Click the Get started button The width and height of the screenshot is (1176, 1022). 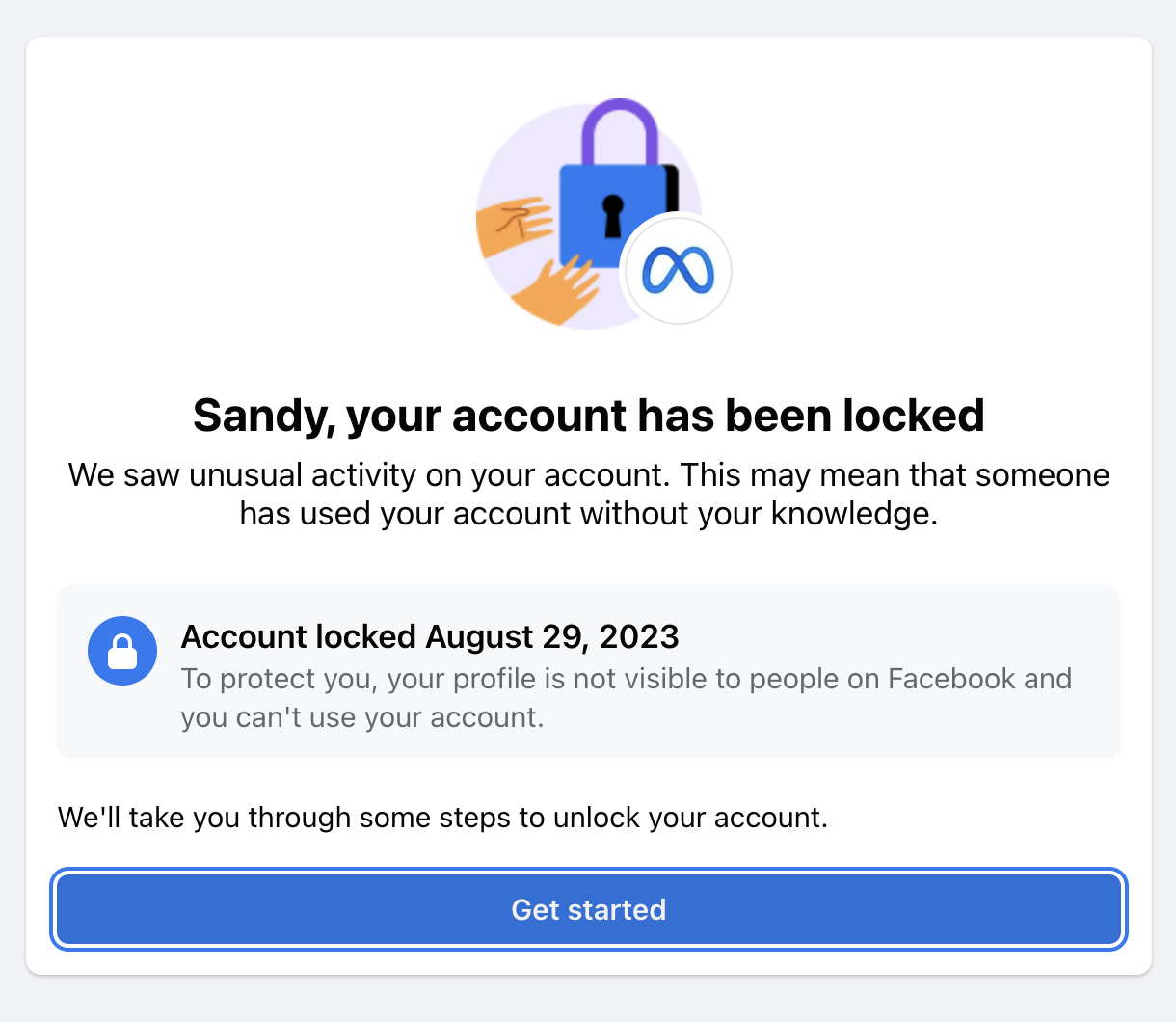coord(588,909)
